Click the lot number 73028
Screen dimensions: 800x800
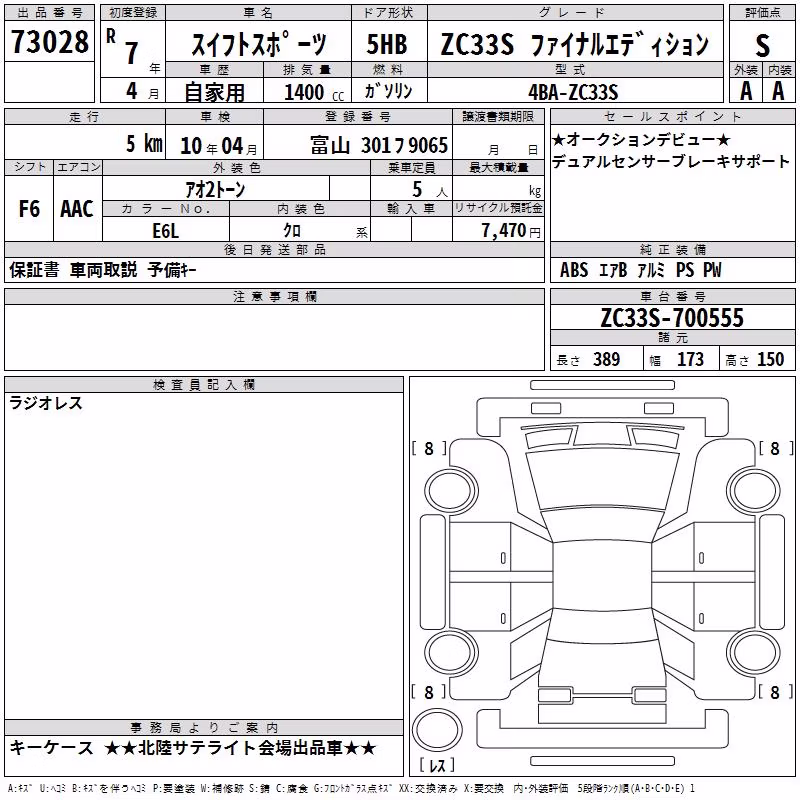(x=49, y=41)
